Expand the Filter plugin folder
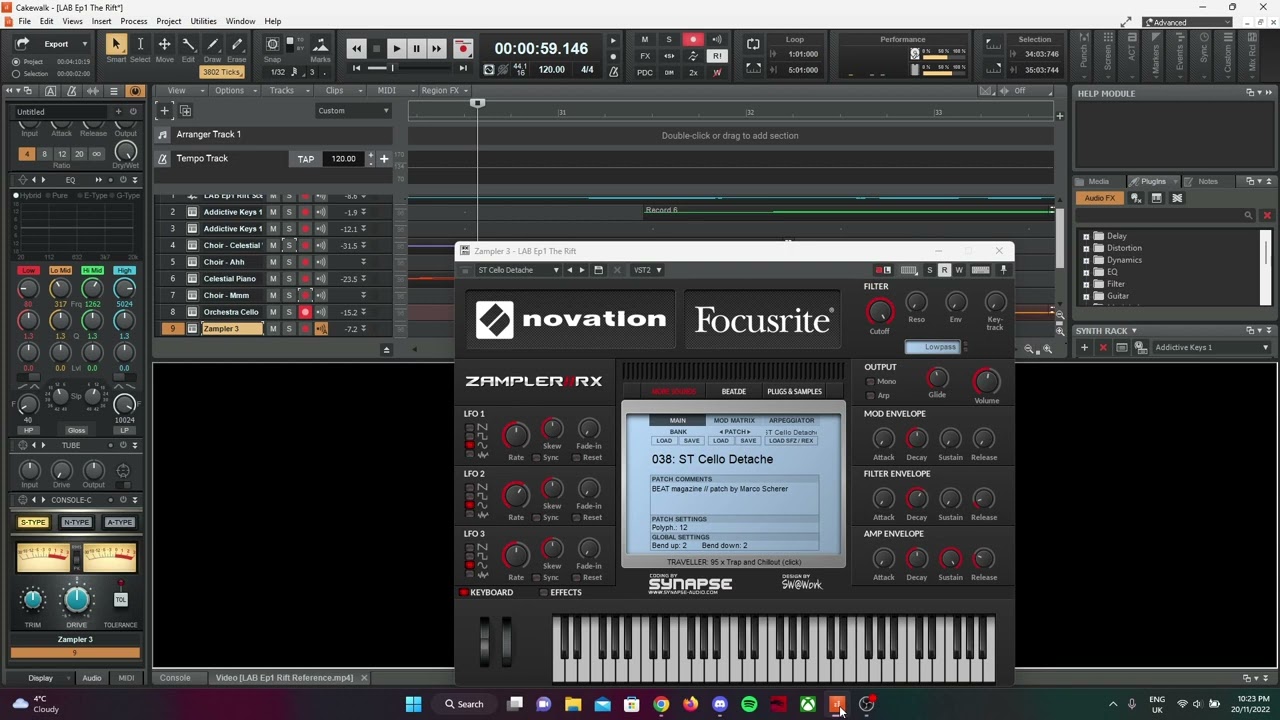The height and width of the screenshot is (720, 1280). click(x=1087, y=285)
